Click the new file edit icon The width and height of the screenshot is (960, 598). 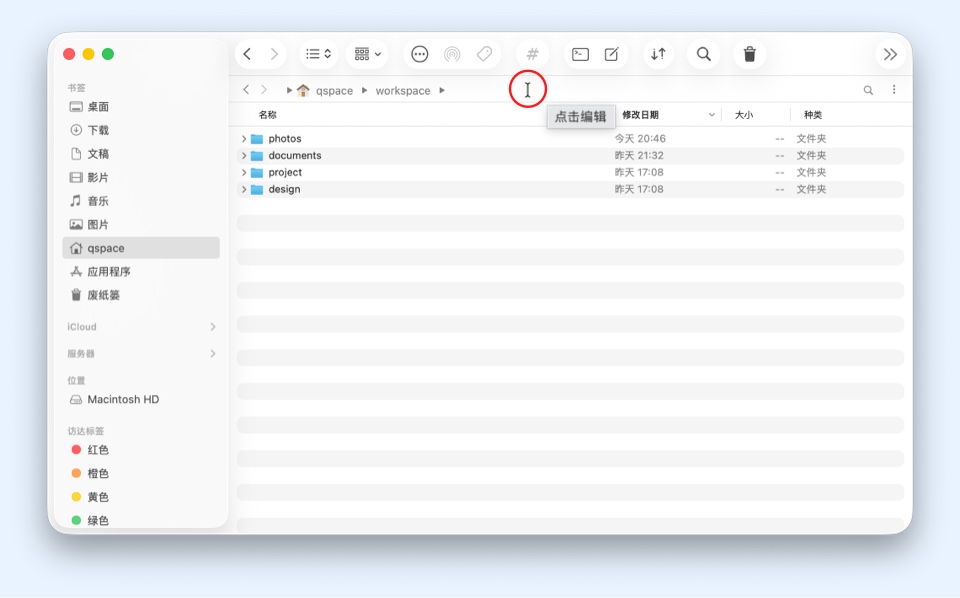[612, 54]
